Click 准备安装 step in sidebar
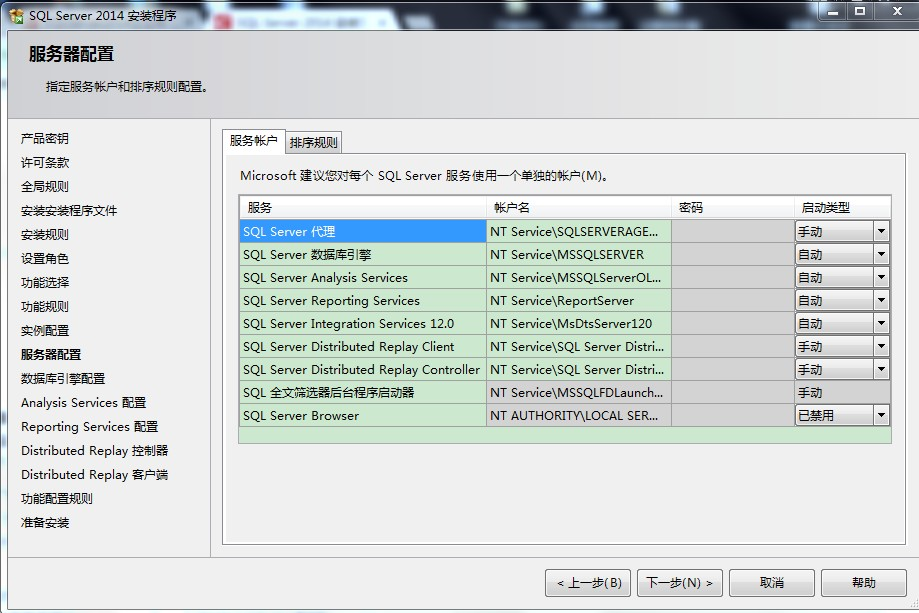Image resolution: width=919 pixels, height=613 pixels. pos(45,523)
